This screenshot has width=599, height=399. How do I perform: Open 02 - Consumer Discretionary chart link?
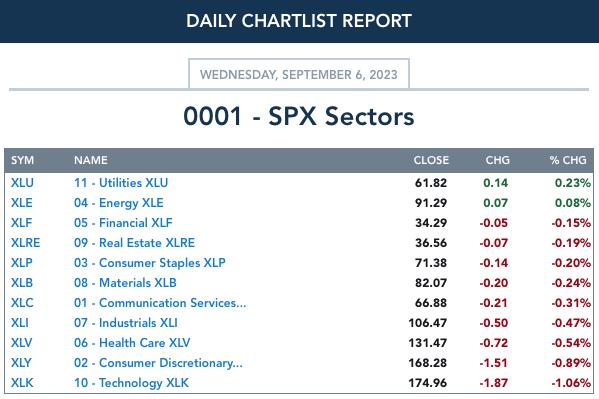point(158,363)
